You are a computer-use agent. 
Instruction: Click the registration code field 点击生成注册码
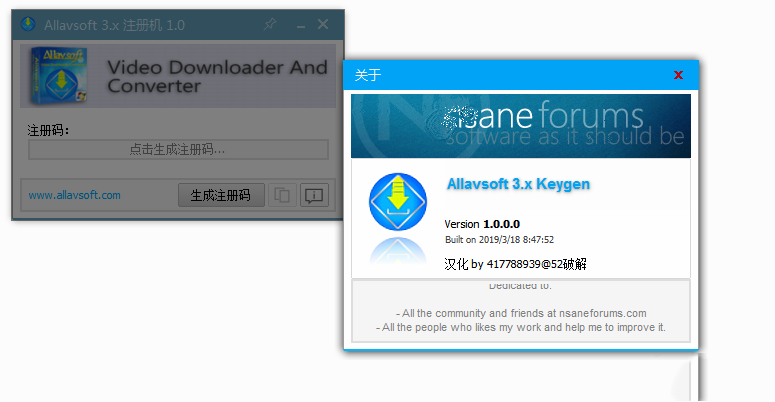178,149
